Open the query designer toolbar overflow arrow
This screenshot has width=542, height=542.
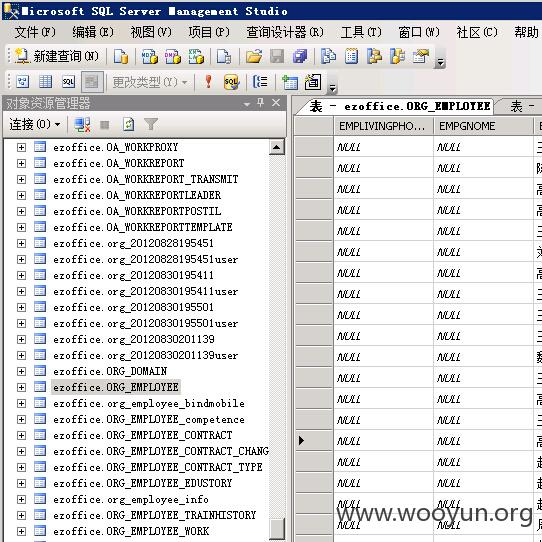pos(332,88)
